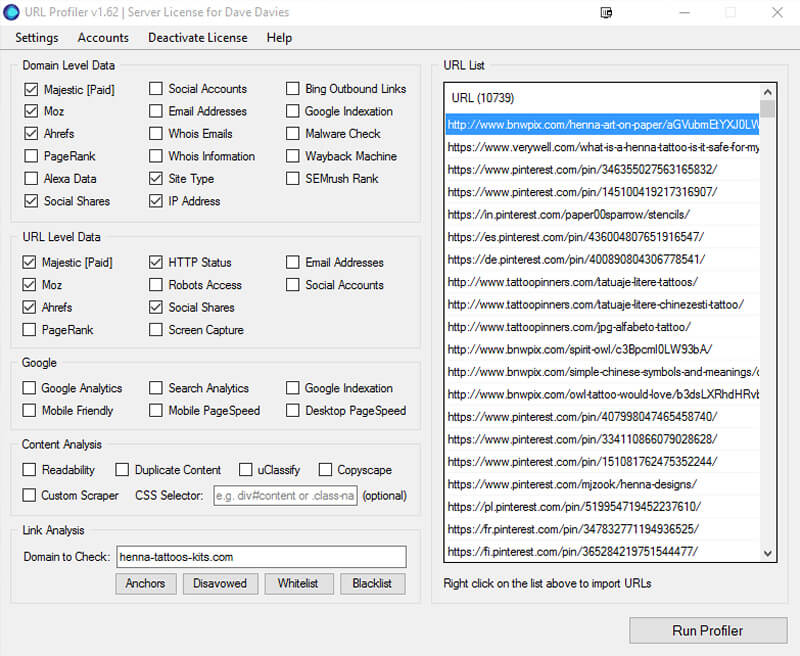Enable Readability checkbox
Viewport: 800px width, 656px height.
29,469
